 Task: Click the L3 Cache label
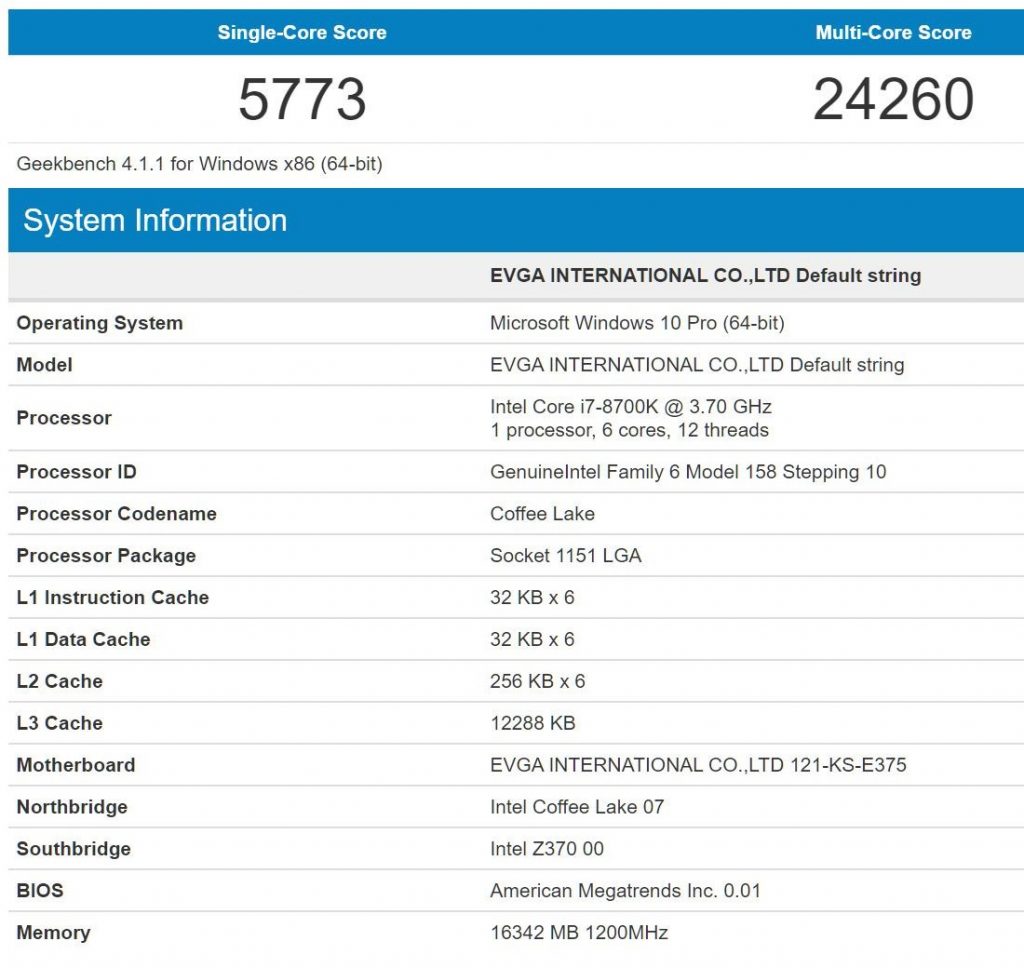coord(59,723)
